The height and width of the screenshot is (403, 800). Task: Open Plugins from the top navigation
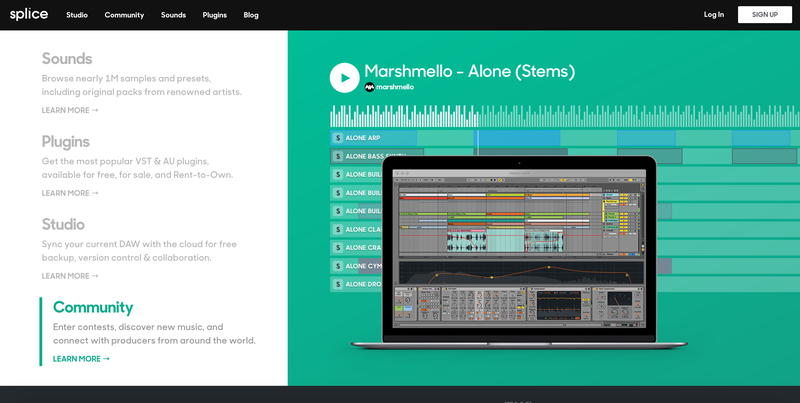214,15
